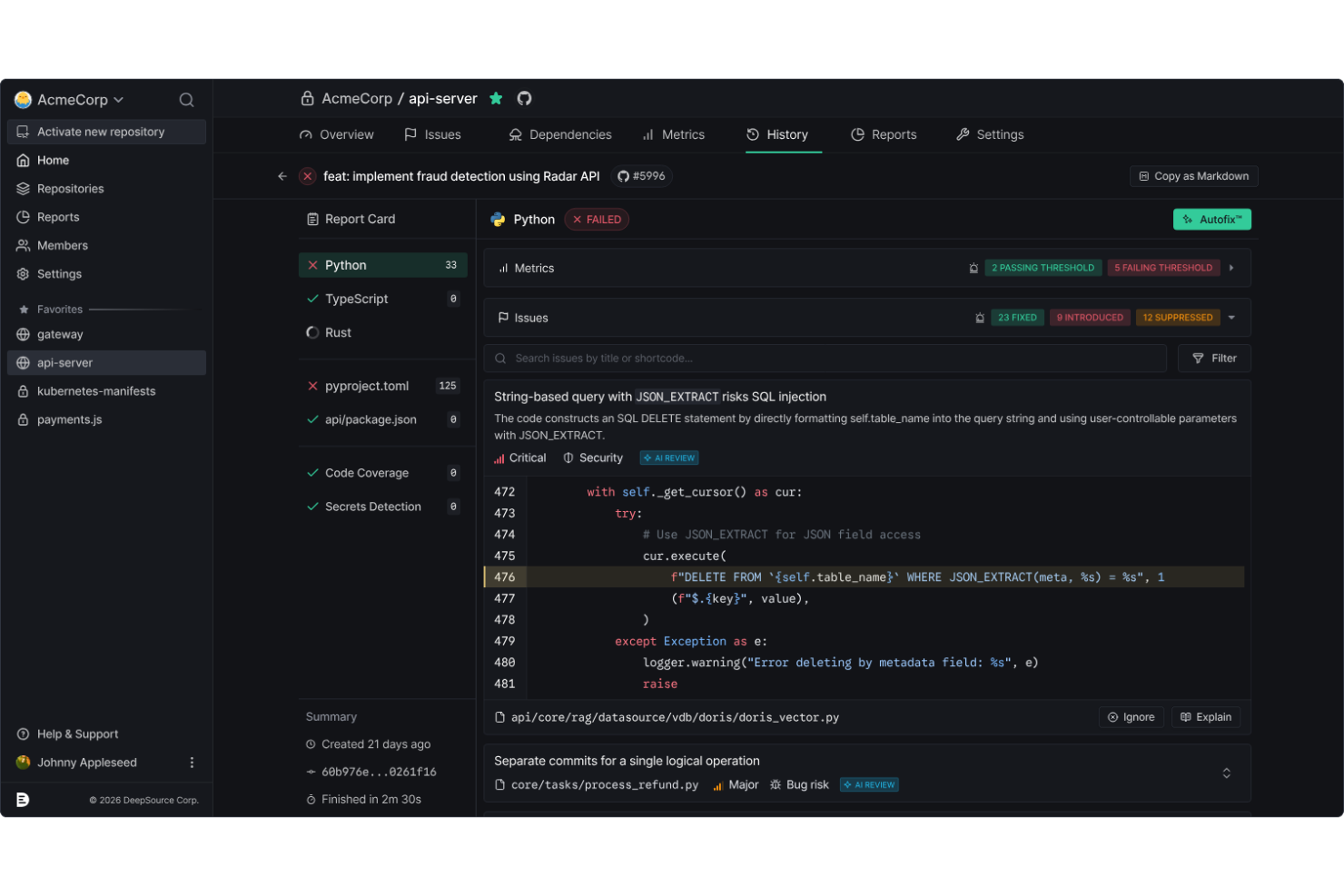Open core/tasks/process_refund.py file path
The image size is (1344, 896).
(605, 785)
